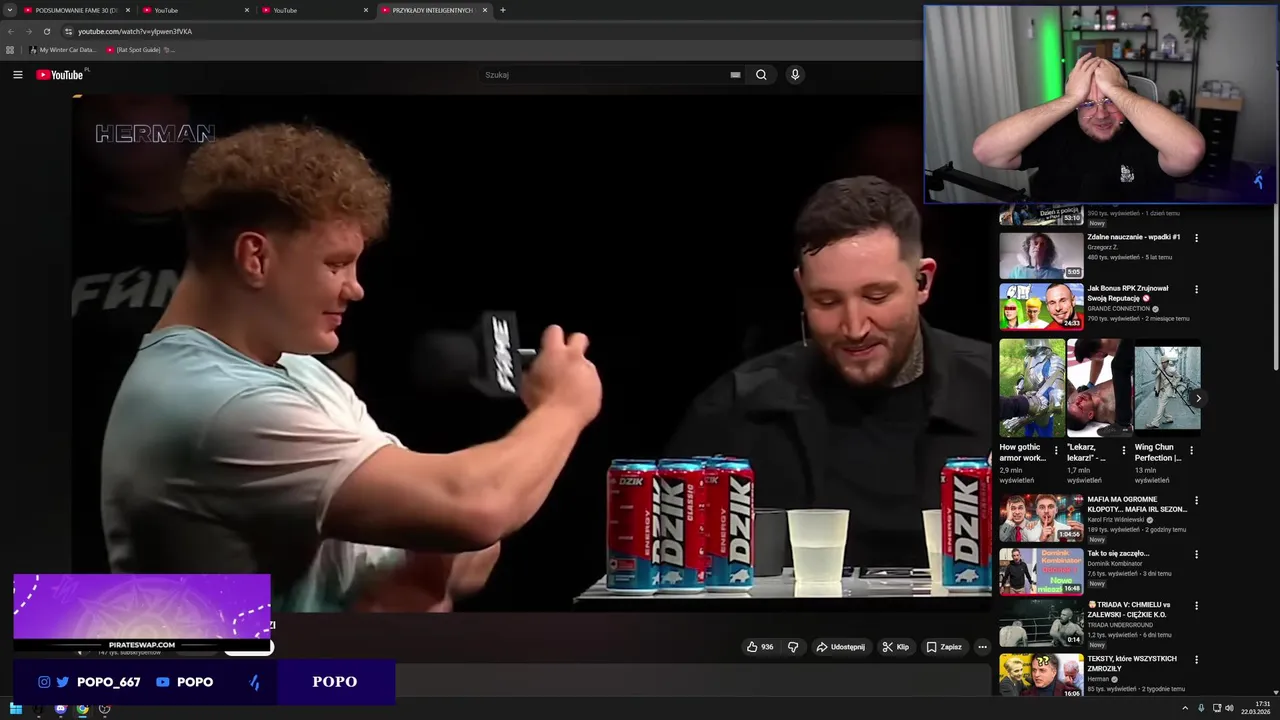Click the main video player area
1280x720 pixels.
click(531, 353)
